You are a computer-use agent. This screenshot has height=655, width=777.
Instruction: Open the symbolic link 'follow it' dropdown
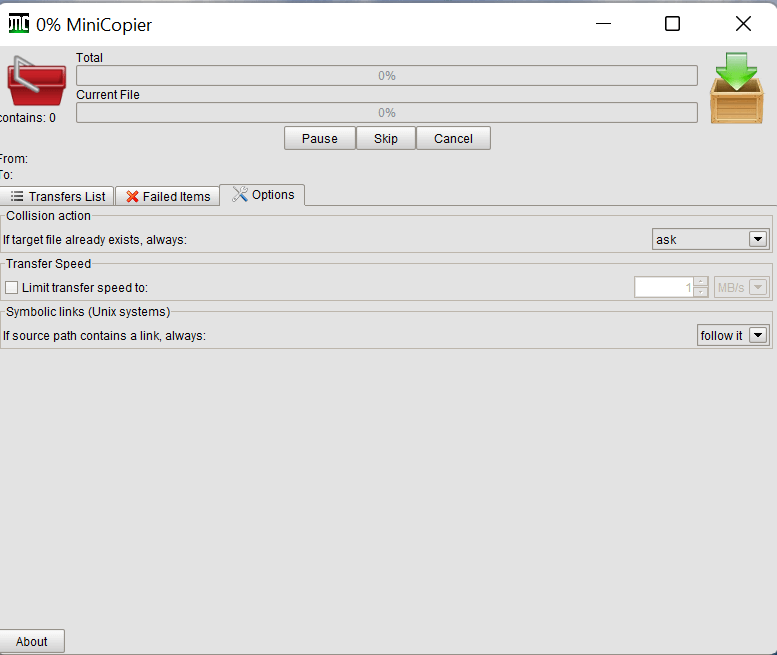(733, 335)
